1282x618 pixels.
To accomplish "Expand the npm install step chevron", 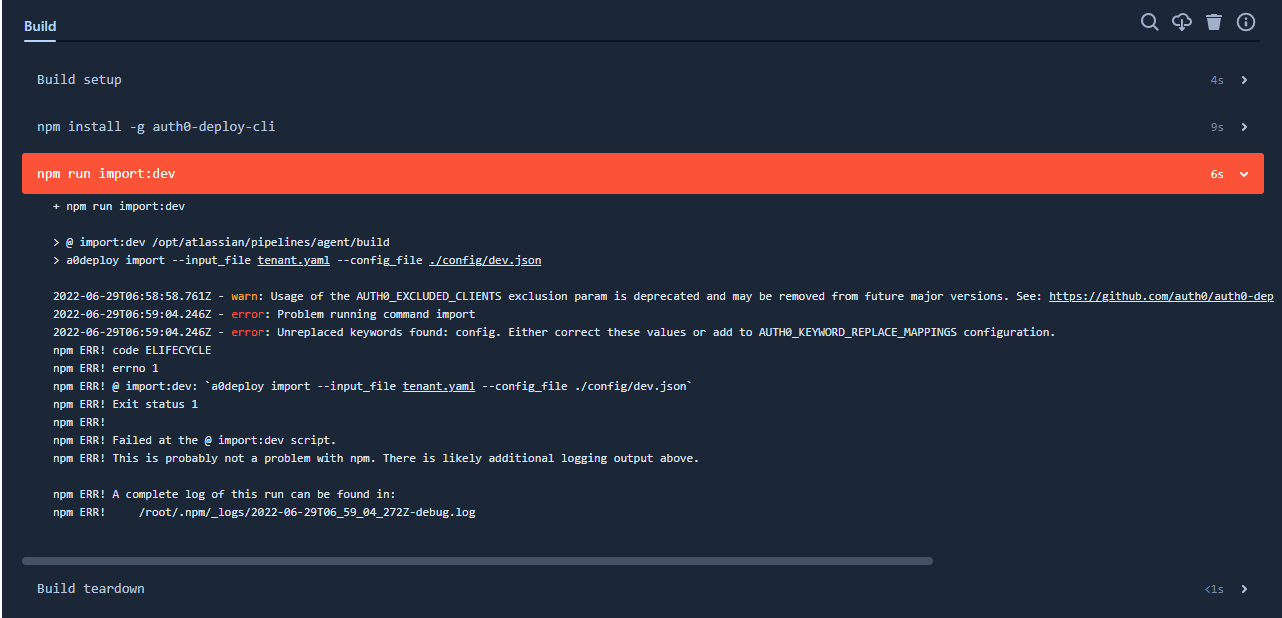I will 1244,127.
